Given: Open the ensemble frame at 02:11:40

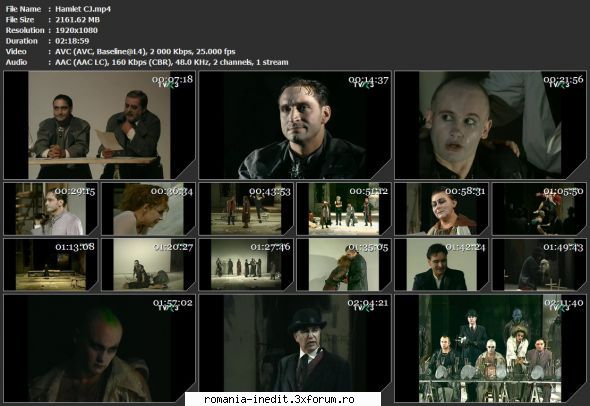Looking at the screenshot, I should [490, 348].
